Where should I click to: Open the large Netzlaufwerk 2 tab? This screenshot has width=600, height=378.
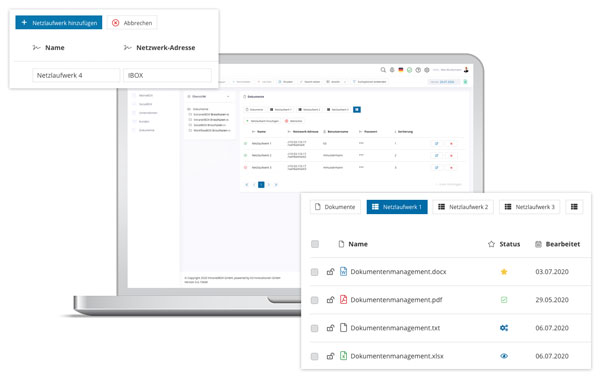463,207
